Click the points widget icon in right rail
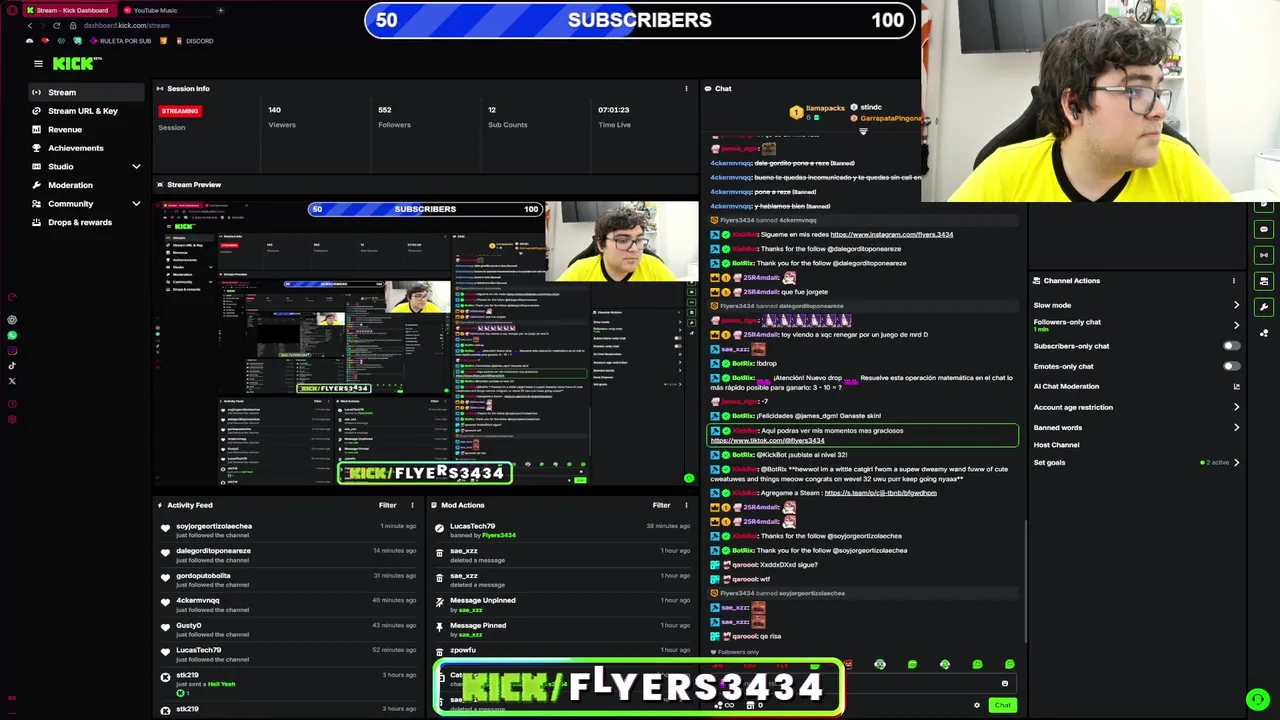The width and height of the screenshot is (1280, 720). [x=1264, y=333]
